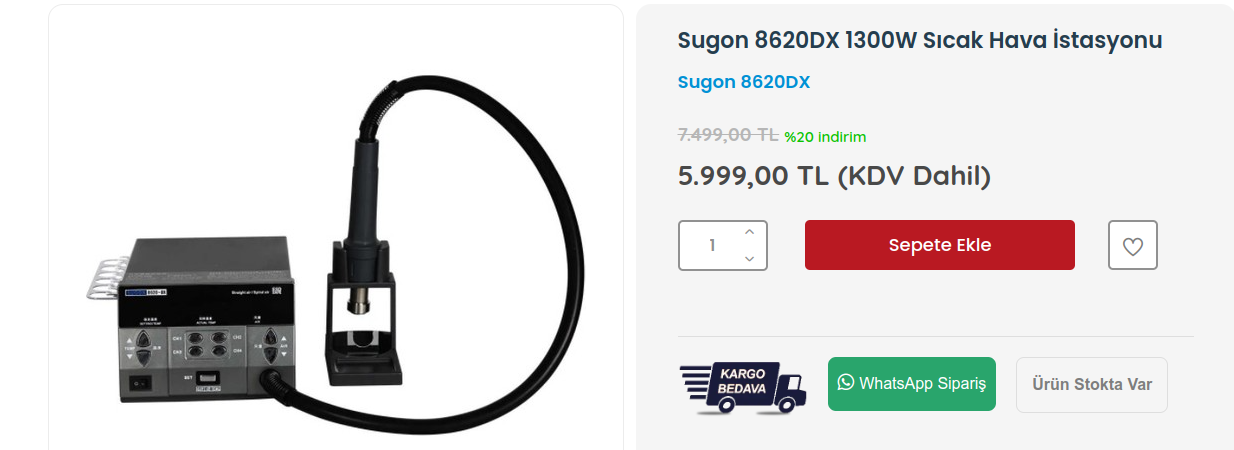Increase quantity with the up arrow
This screenshot has width=1234, height=450.
pyautogui.click(x=750, y=232)
